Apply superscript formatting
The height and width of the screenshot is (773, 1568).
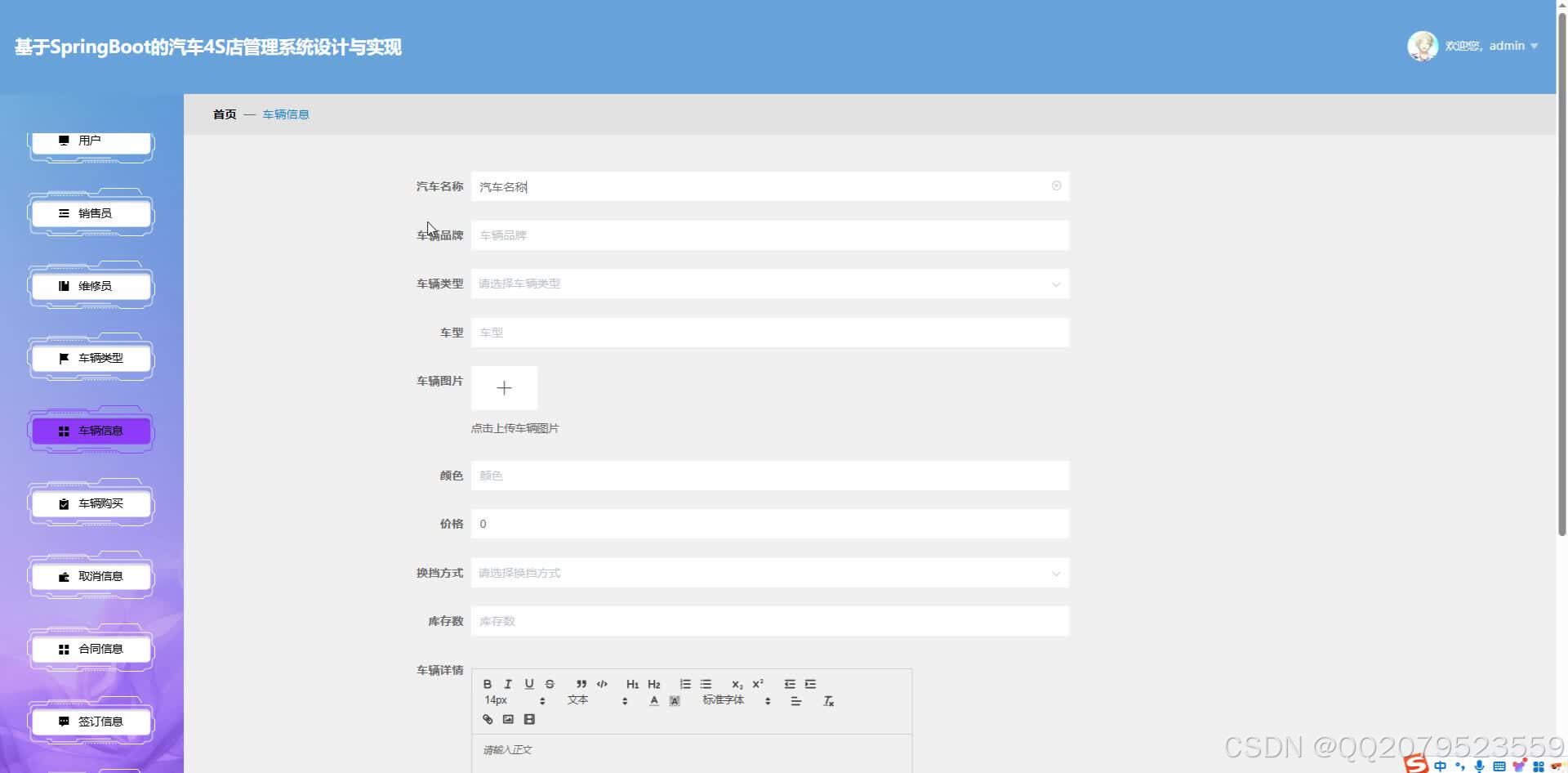pyautogui.click(x=758, y=684)
